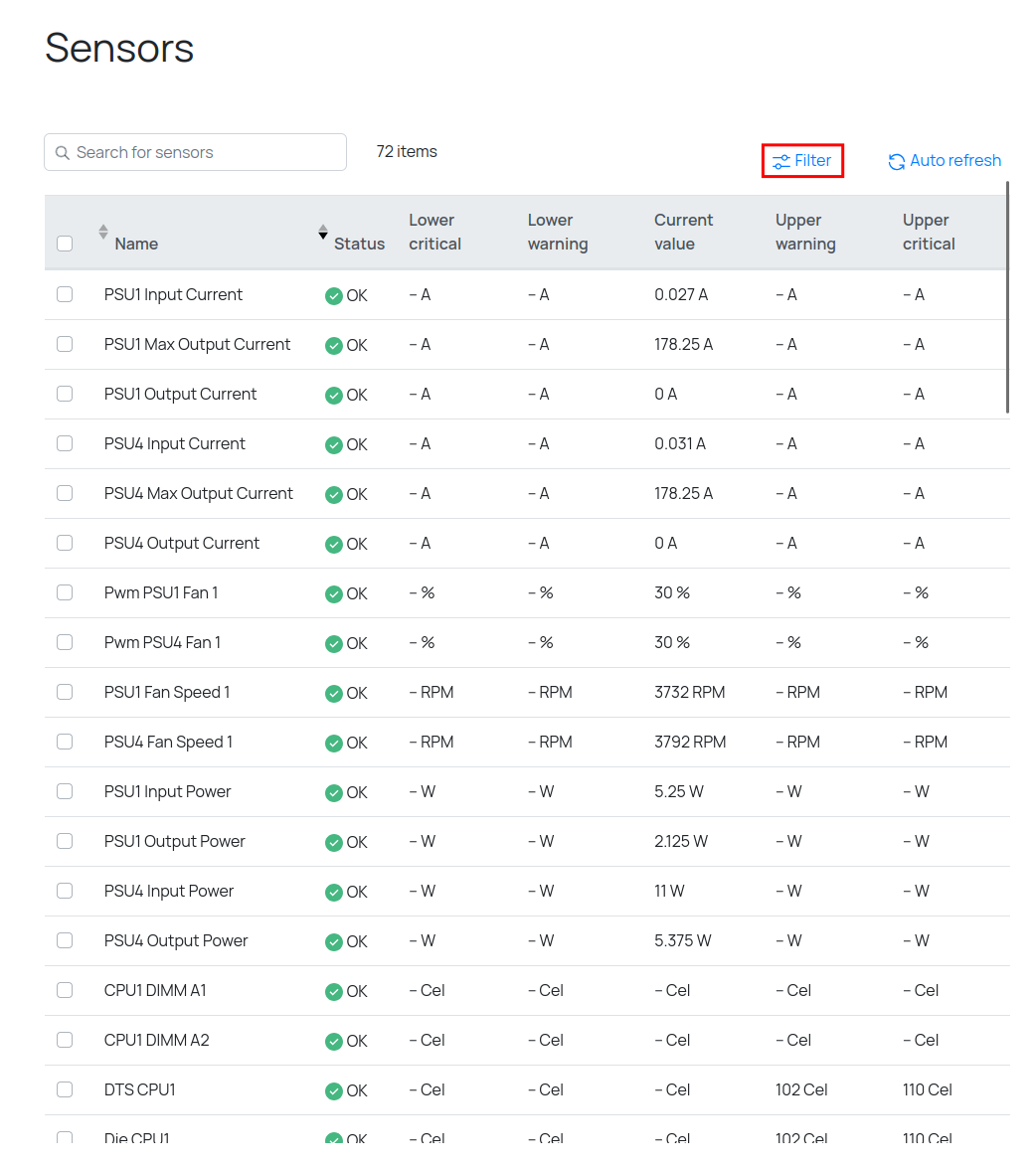Click the PSU4 Input Power sensor name
Viewport: 1036px width, 1166px height.
click(169, 891)
